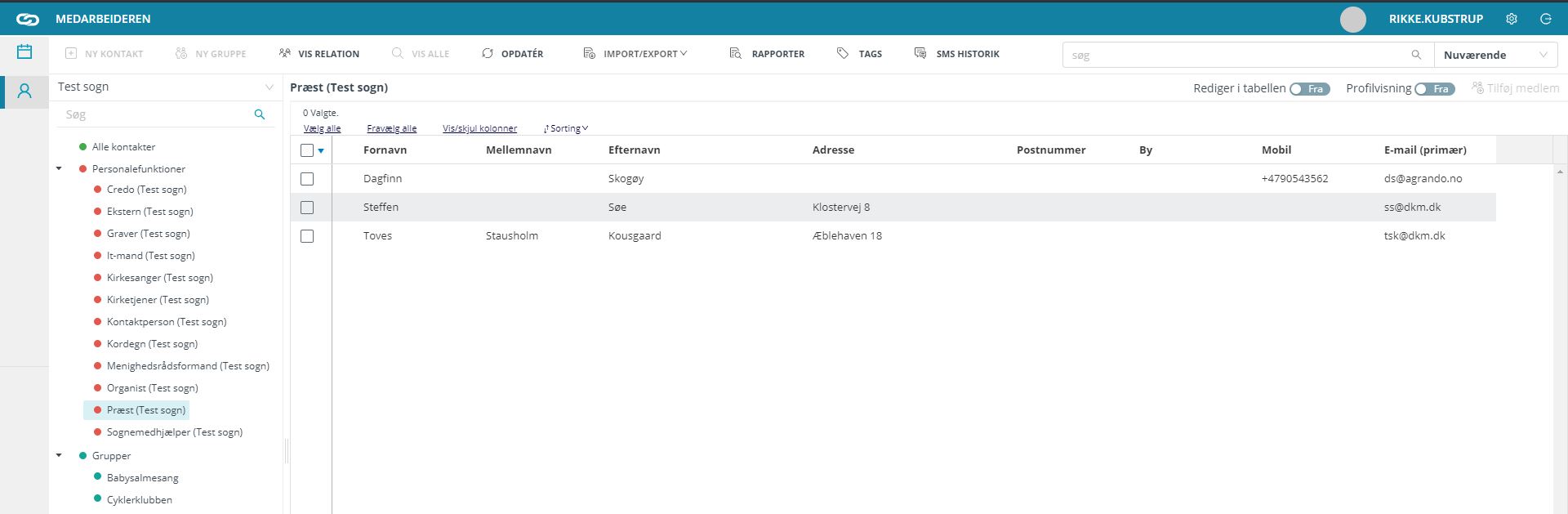Select Credo (Test sogn) in tree

pos(147,190)
